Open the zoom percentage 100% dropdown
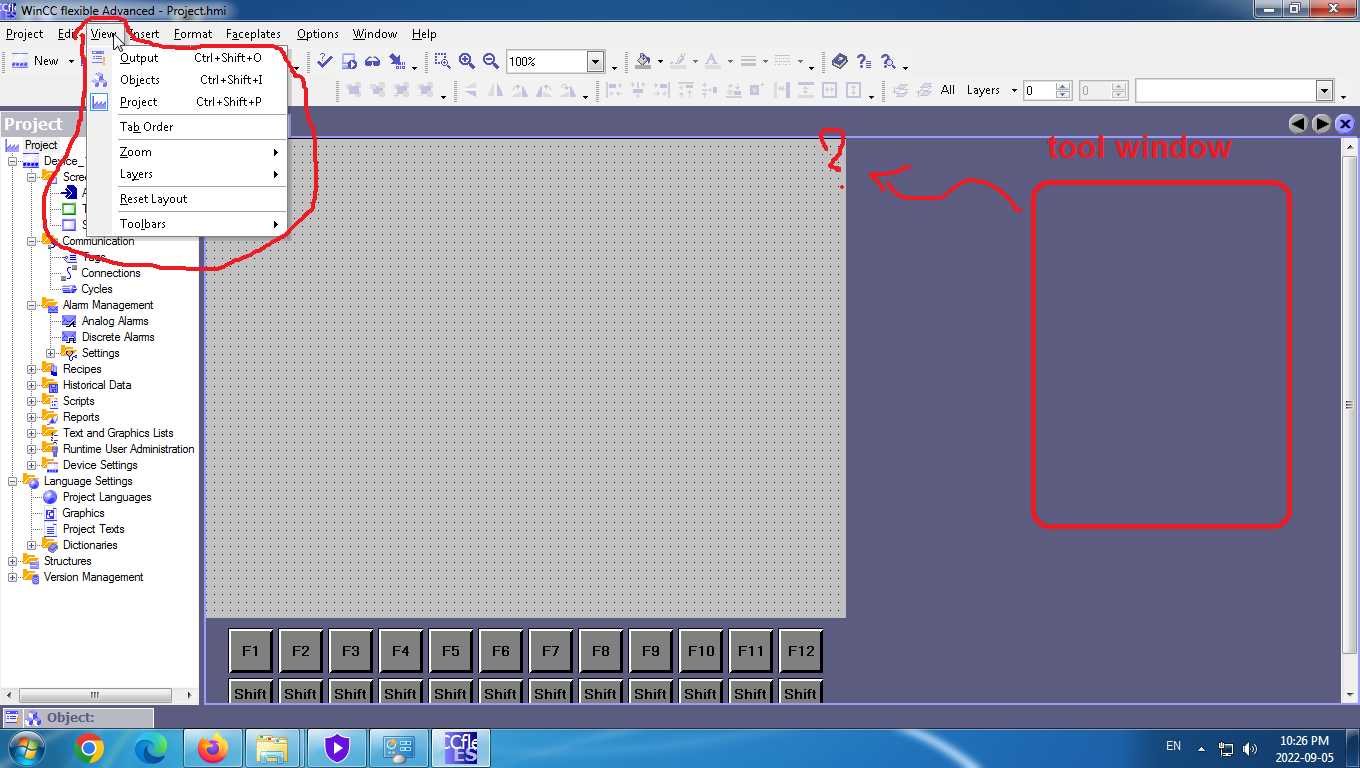This screenshot has height=768, width=1360. pos(596,61)
